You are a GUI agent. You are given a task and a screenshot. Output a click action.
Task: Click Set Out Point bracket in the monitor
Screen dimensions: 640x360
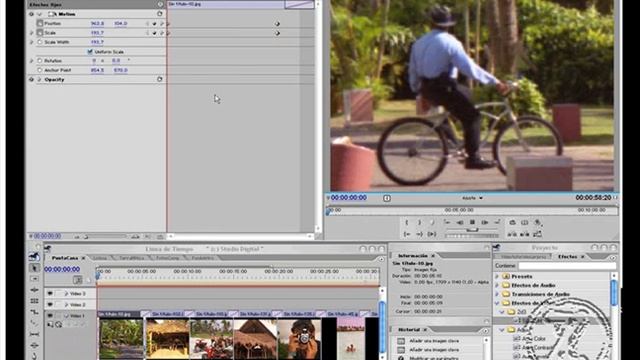[419, 222]
